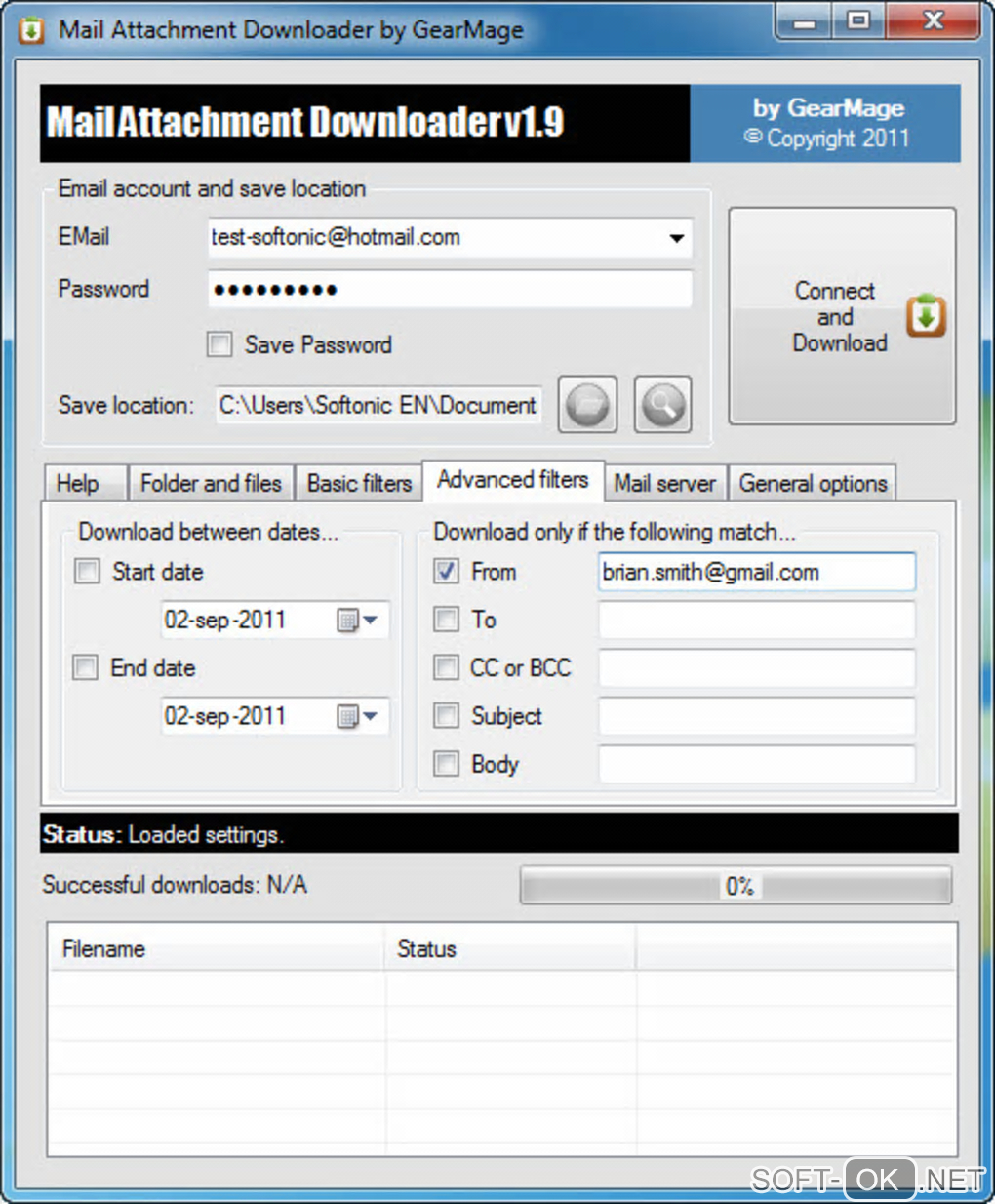The width and height of the screenshot is (995, 1204).
Task: Enable the End date checkbox
Action: coord(86,667)
